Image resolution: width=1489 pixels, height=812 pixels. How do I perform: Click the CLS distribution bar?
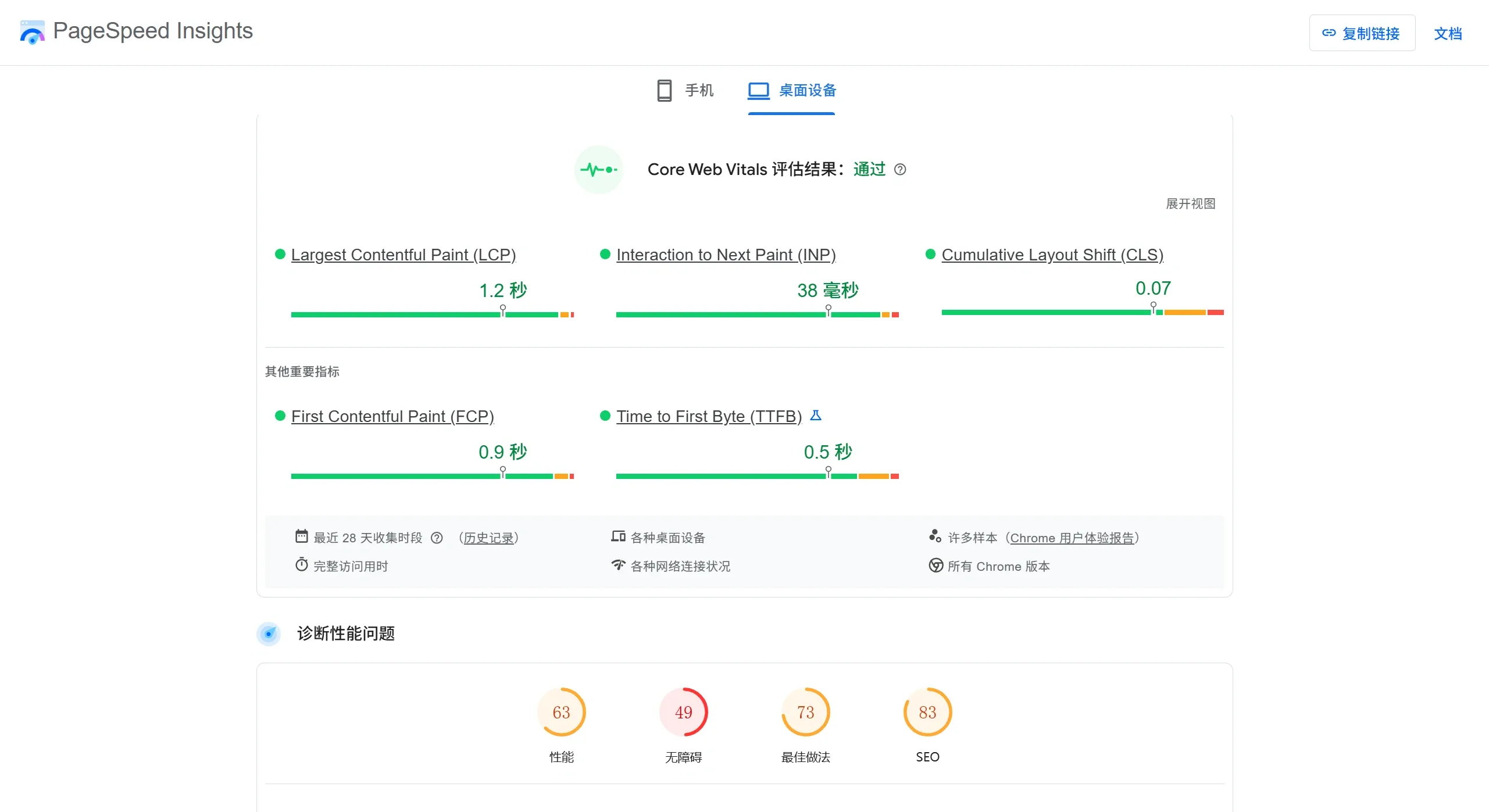pos(1083,313)
